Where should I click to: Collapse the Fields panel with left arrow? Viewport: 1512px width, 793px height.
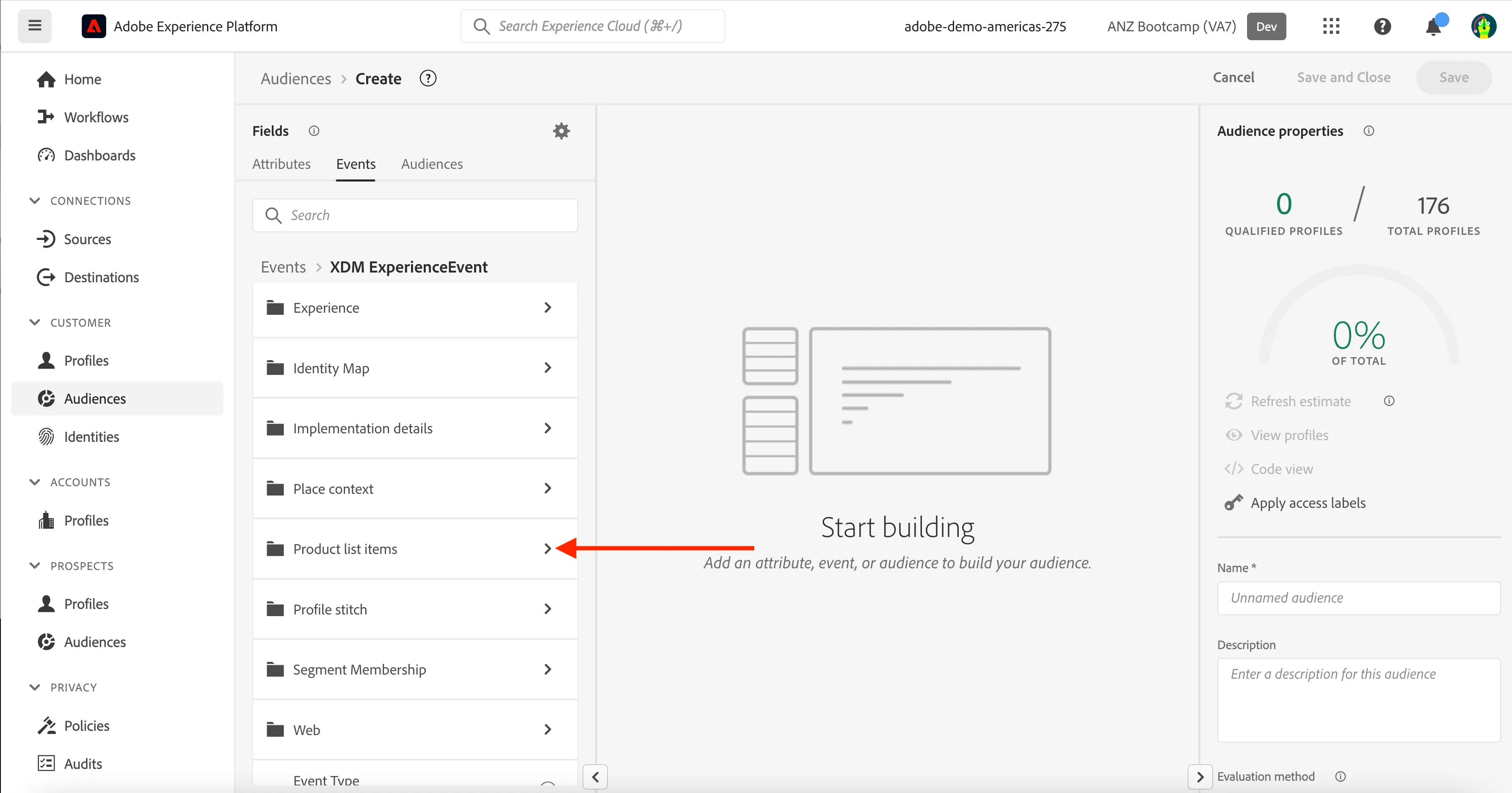coord(595,777)
